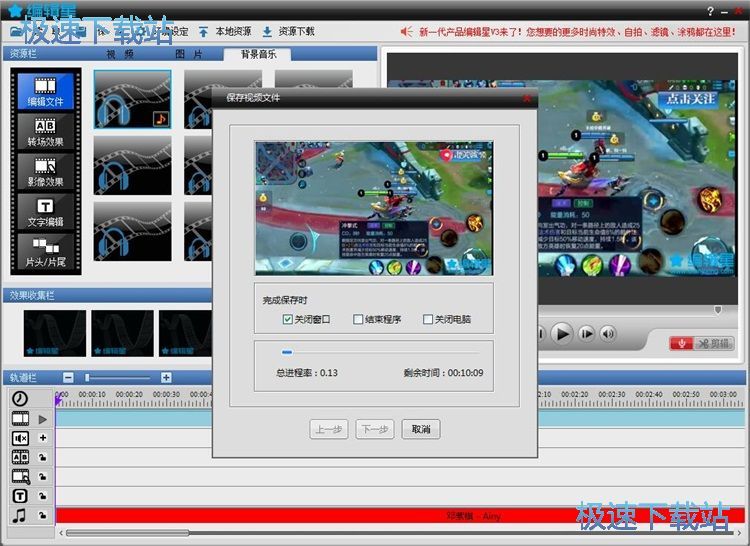750x546 pixels.
Task: Click the clock icon on timeline ruler row
Action: [20, 398]
